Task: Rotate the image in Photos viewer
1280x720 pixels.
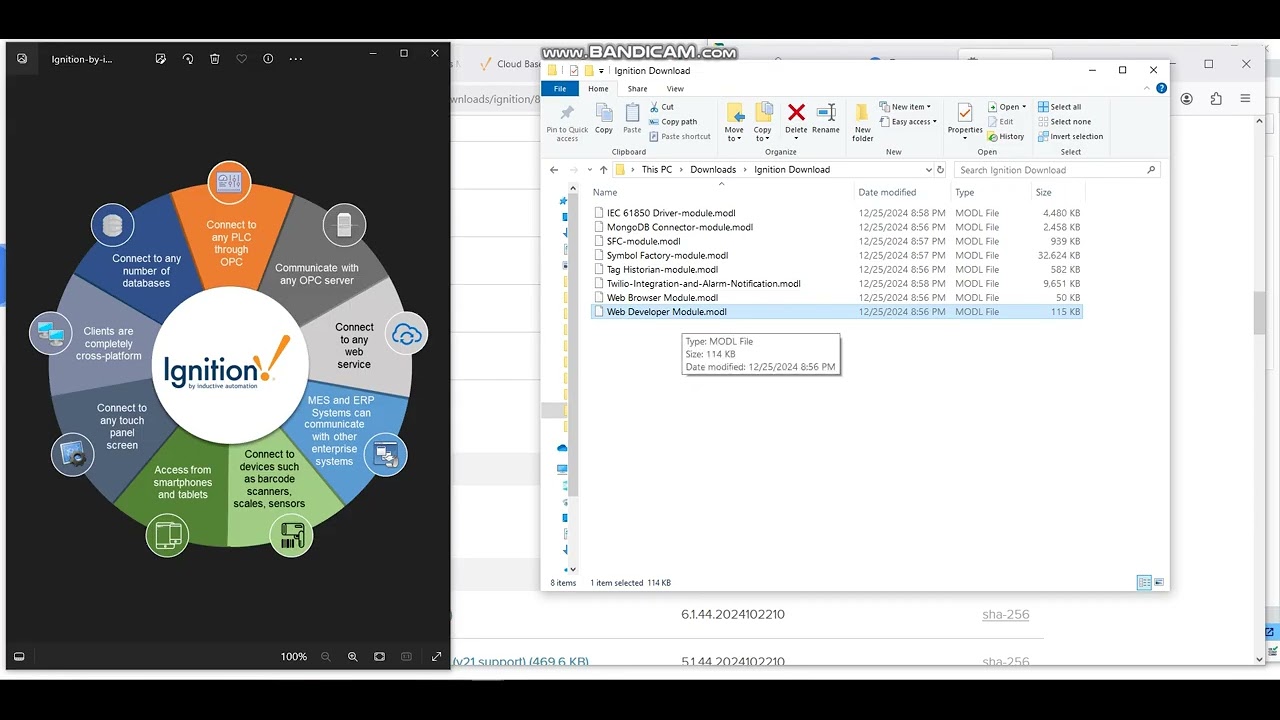Action: click(x=188, y=59)
